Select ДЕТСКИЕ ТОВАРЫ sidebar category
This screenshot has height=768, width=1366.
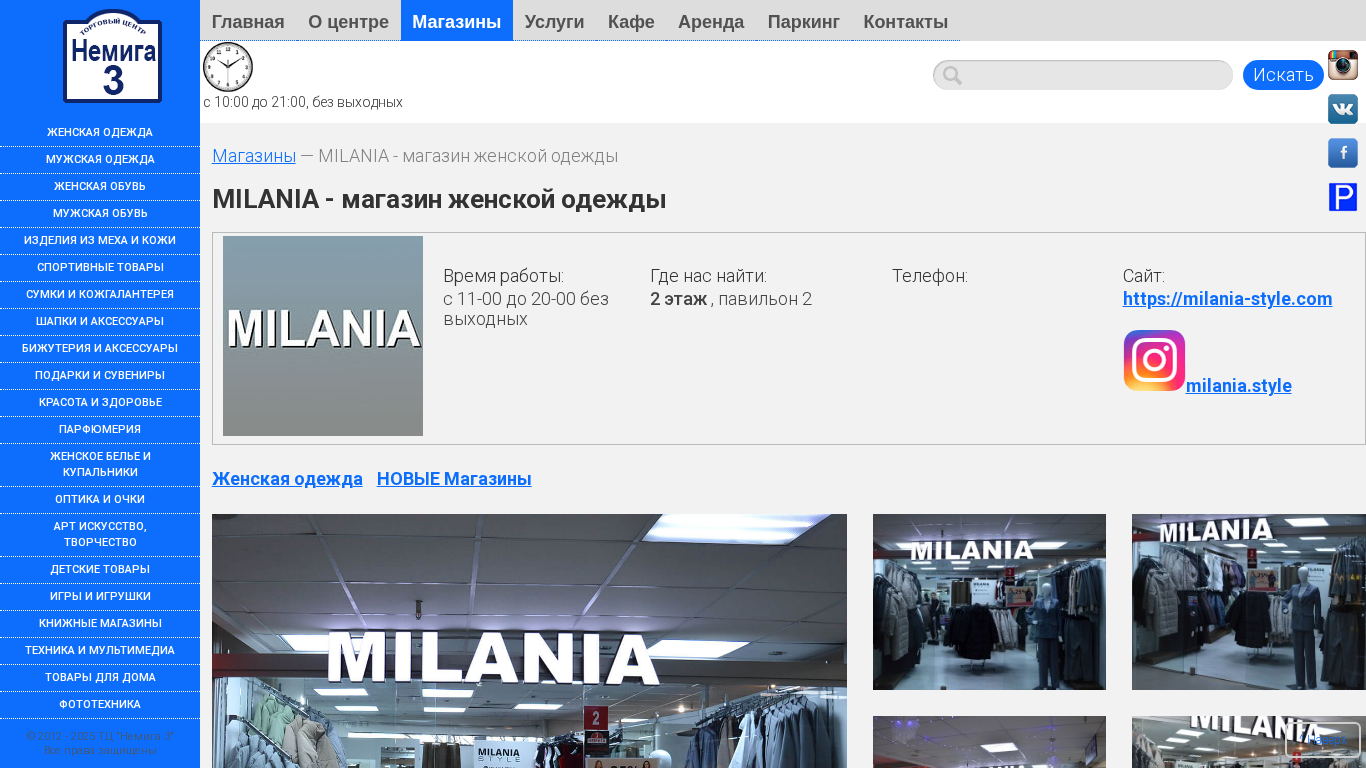point(100,570)
